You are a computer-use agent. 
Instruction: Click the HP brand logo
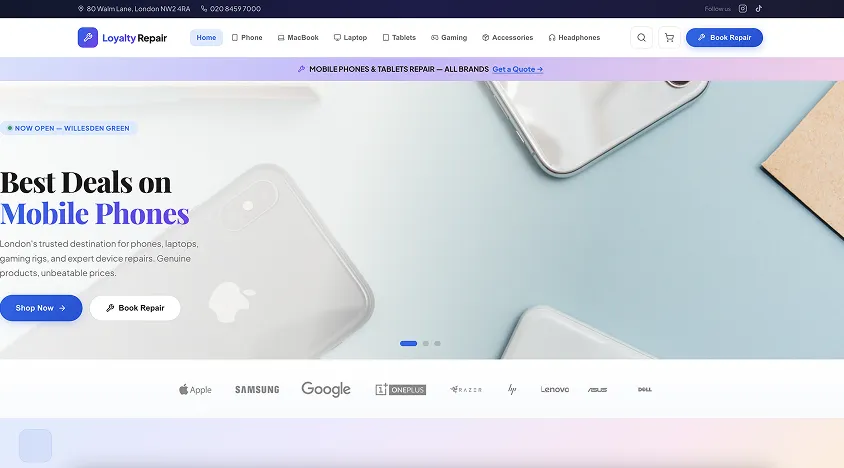point(512,389)
